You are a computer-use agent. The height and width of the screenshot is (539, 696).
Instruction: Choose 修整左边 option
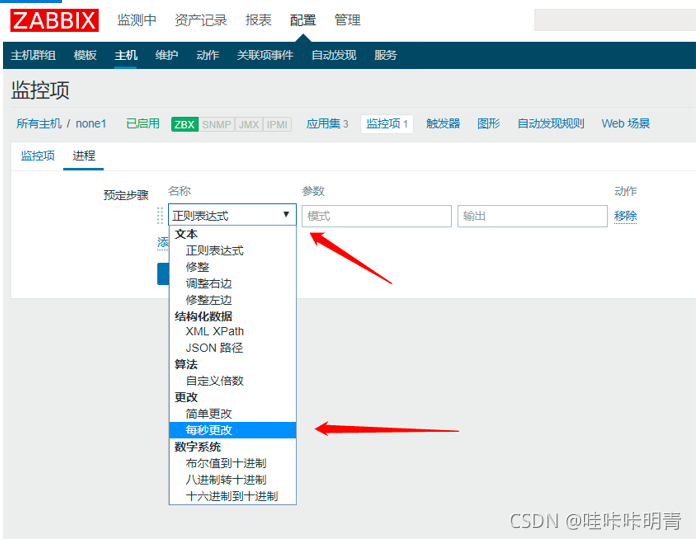coord(233,300)
